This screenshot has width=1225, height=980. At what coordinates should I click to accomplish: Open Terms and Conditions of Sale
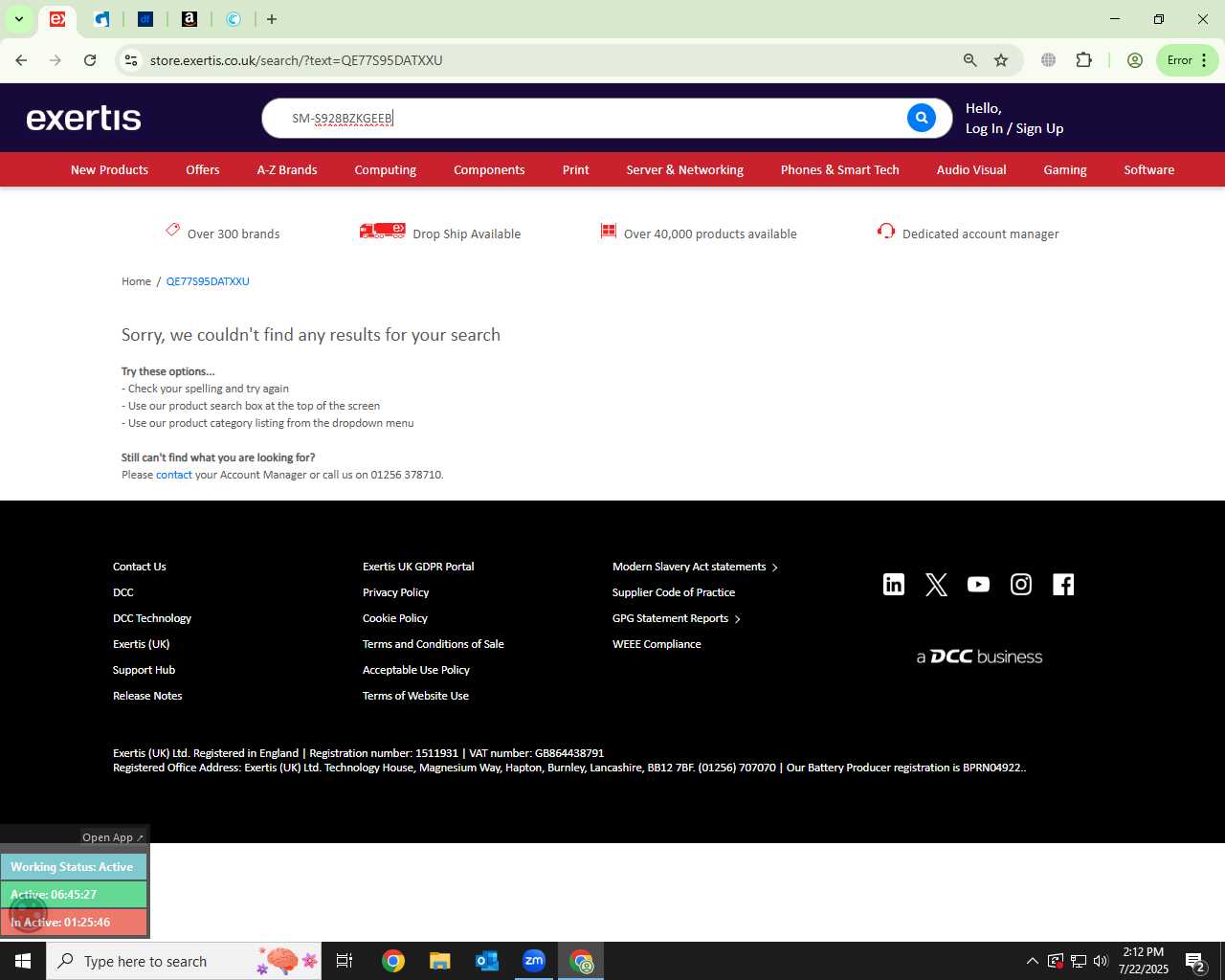pos(434,644)
